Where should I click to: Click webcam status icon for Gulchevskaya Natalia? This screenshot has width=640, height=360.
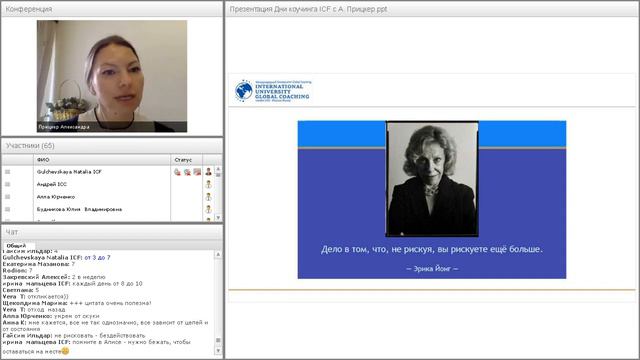(x=187, y=172)
